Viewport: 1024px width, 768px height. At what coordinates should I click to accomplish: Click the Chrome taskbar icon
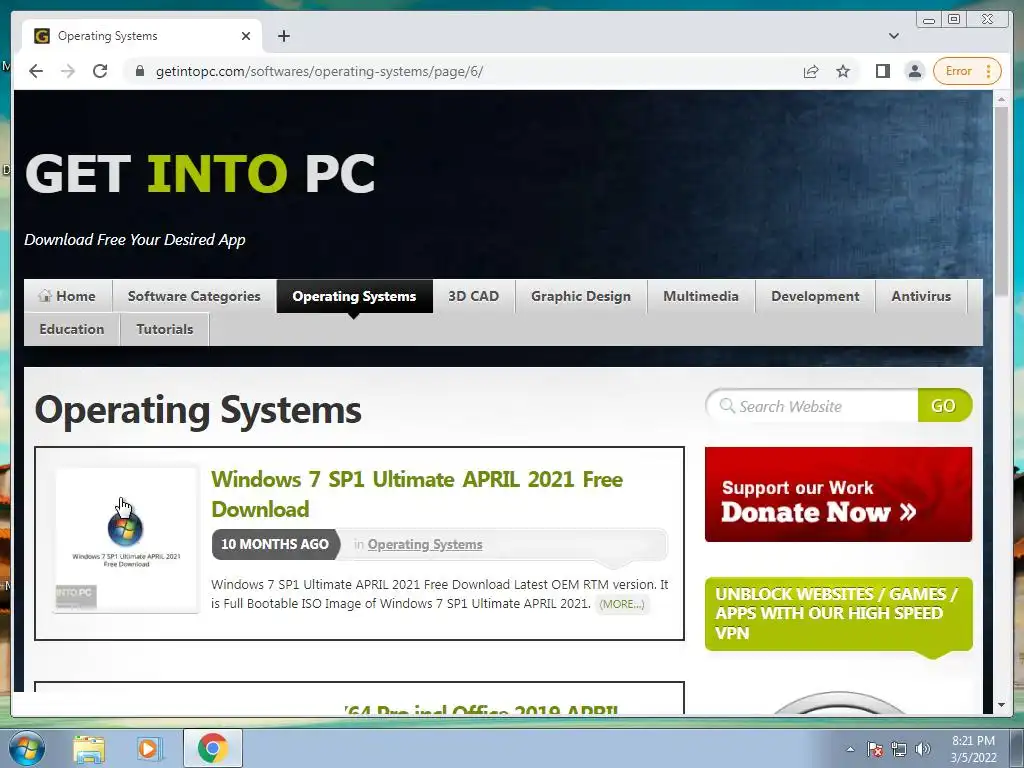pos(213,748)
